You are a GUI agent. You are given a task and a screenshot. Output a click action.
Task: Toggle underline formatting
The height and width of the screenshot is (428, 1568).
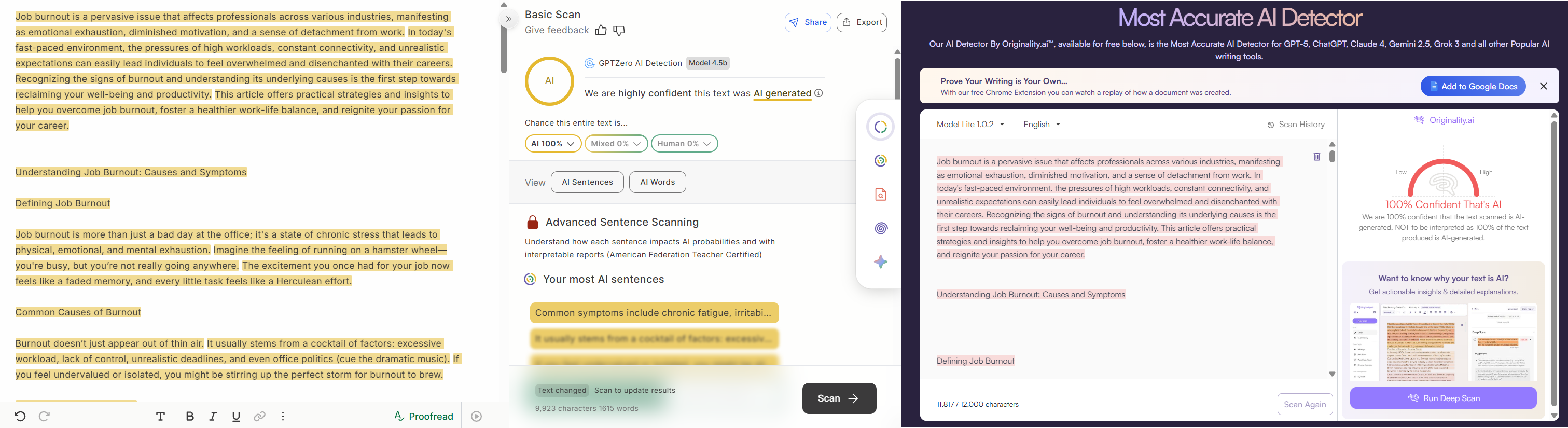click(236, 417)
